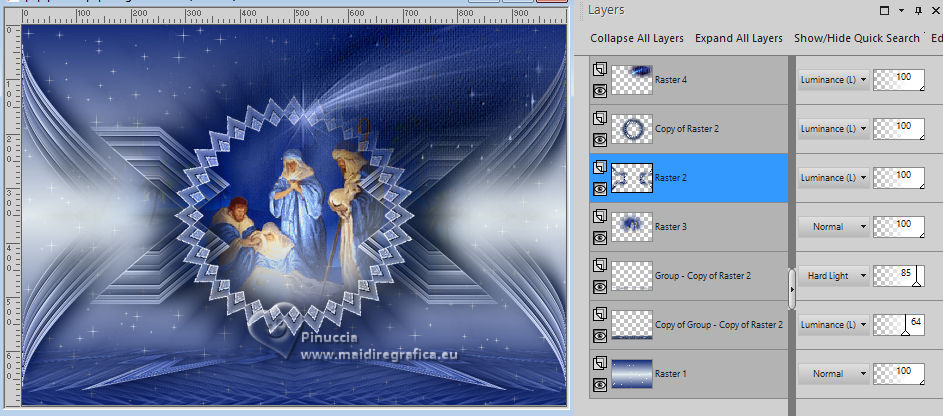Select layer named Raster 4

(671, 79)
